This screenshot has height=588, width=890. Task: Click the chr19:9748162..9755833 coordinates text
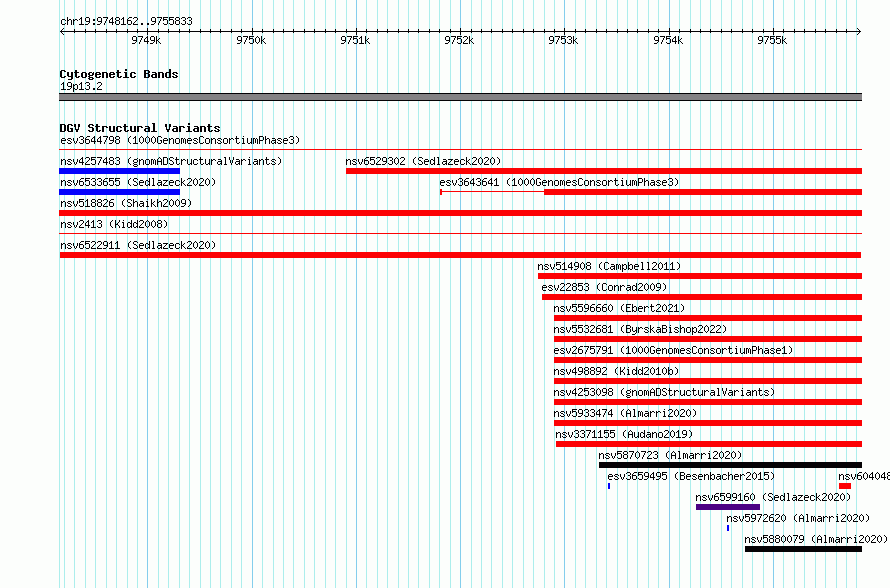[x=126, y=22]
